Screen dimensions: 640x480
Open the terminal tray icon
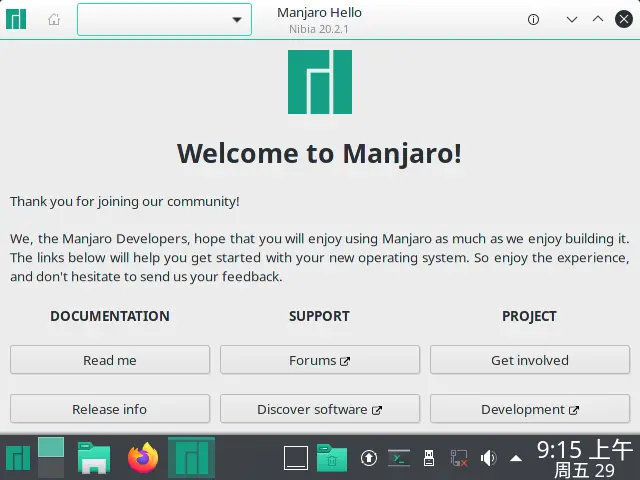[x=399, y=458]
